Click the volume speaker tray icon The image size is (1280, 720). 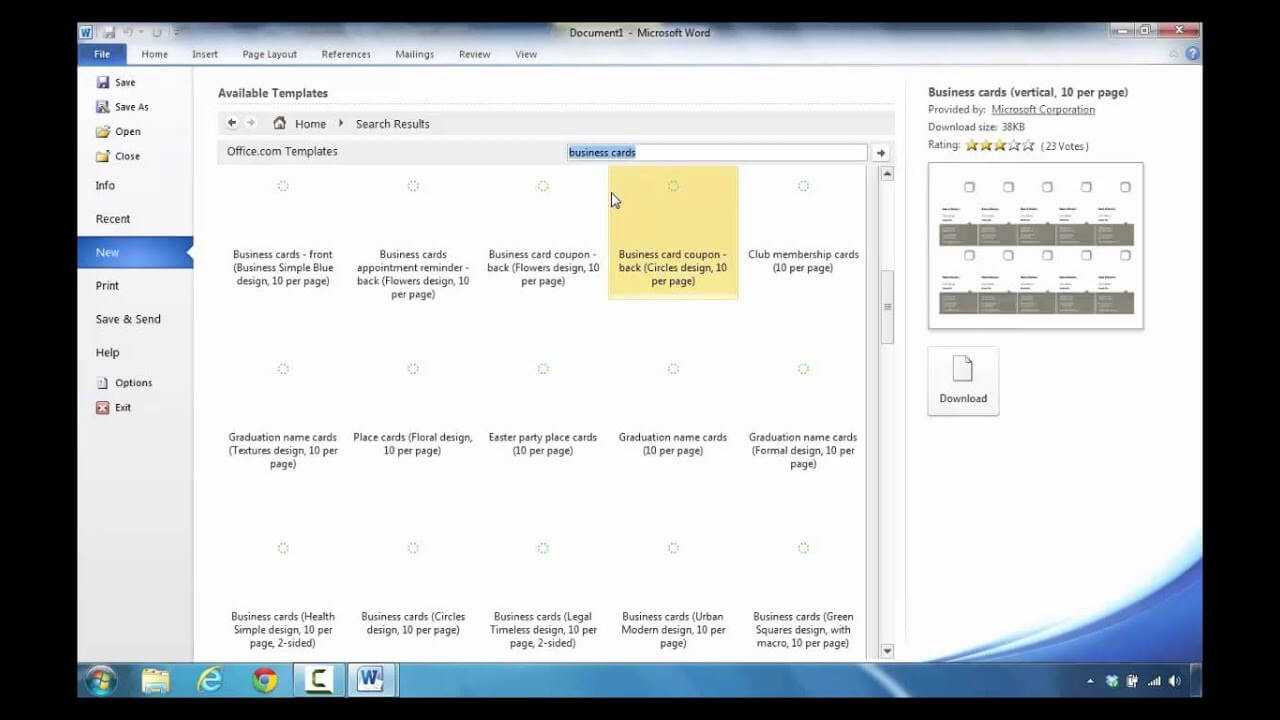tap(1175, 681)
